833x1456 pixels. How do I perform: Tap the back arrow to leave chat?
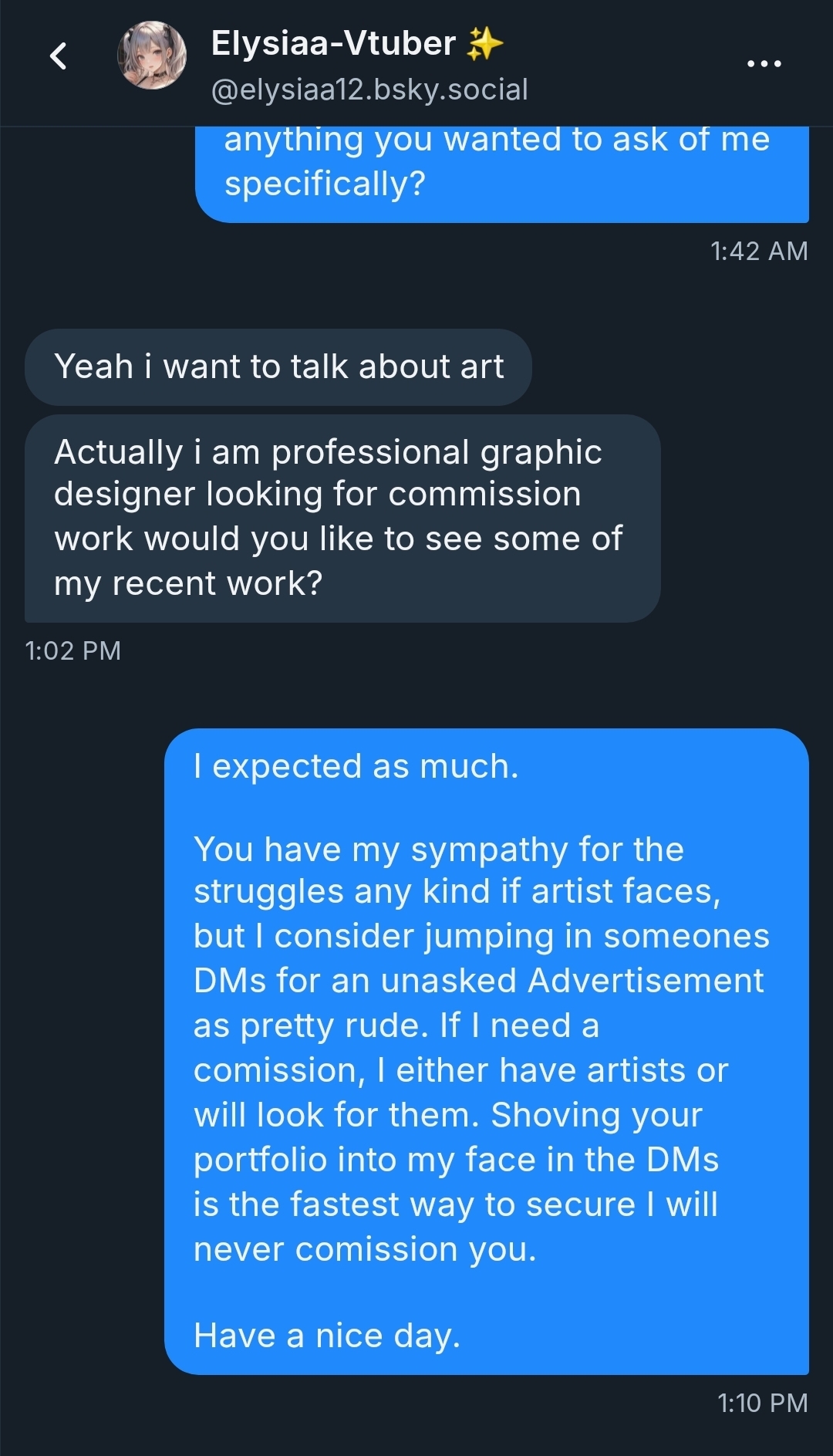(x=59, y=56)
